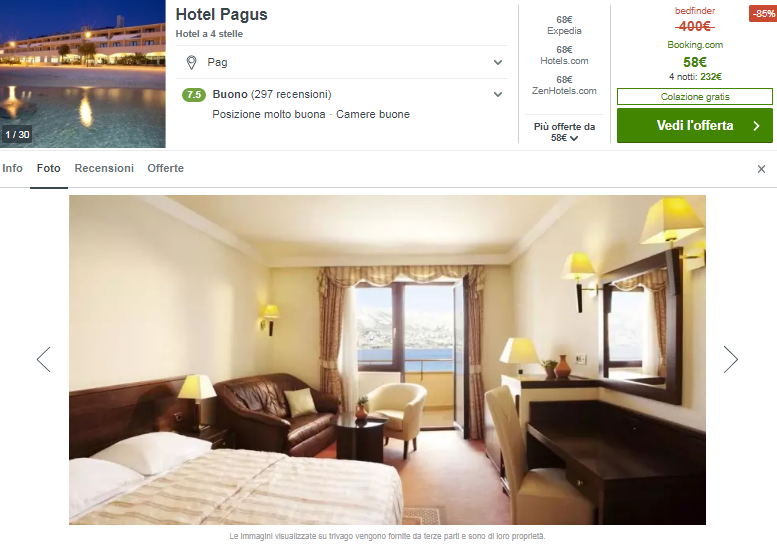The image size is (777, 548).
Task: Click the 7.5 rating badge
Action: 194,95
